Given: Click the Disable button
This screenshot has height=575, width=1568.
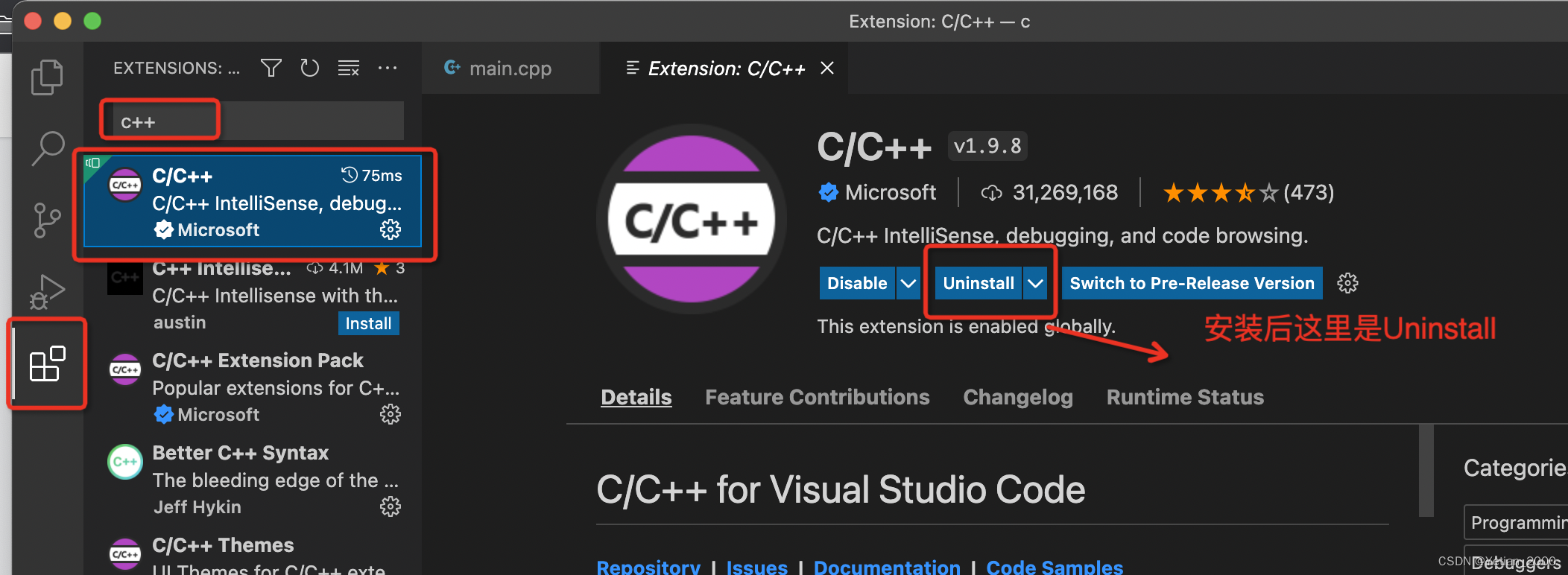Looking at the screenshot, I should pos(857,283).
